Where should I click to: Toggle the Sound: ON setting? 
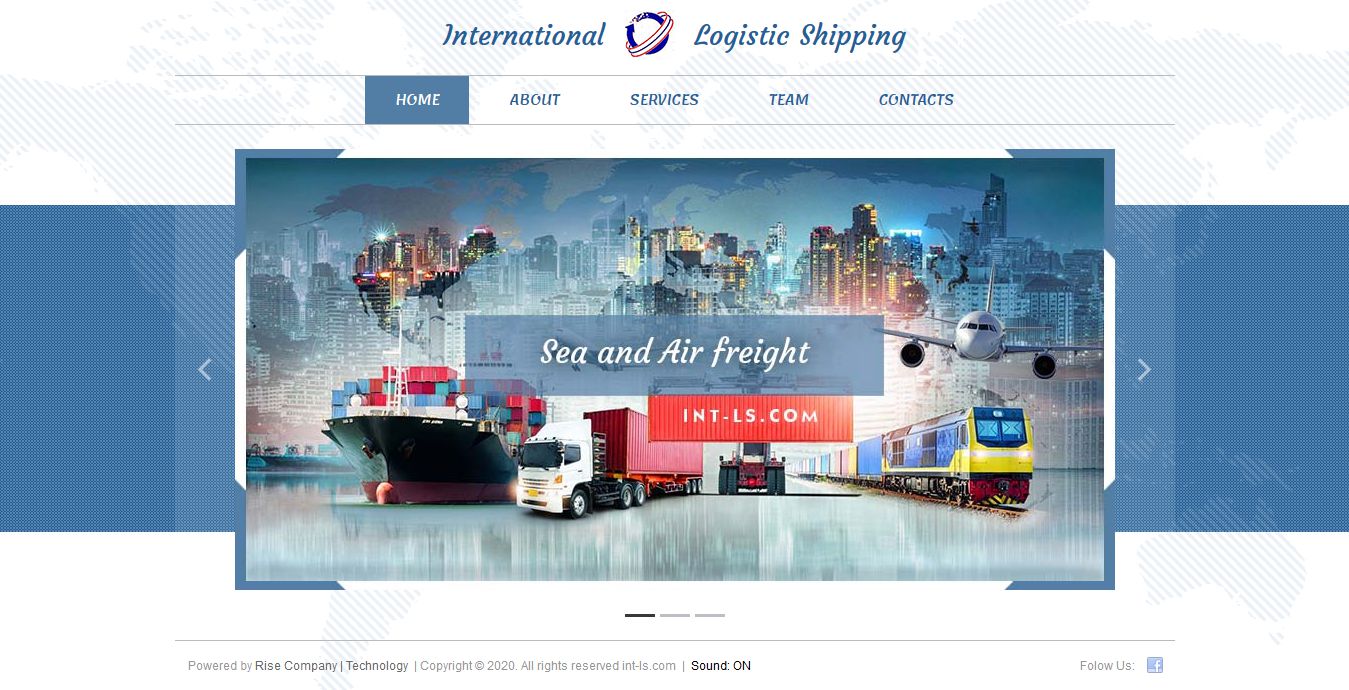pos(721,666)
